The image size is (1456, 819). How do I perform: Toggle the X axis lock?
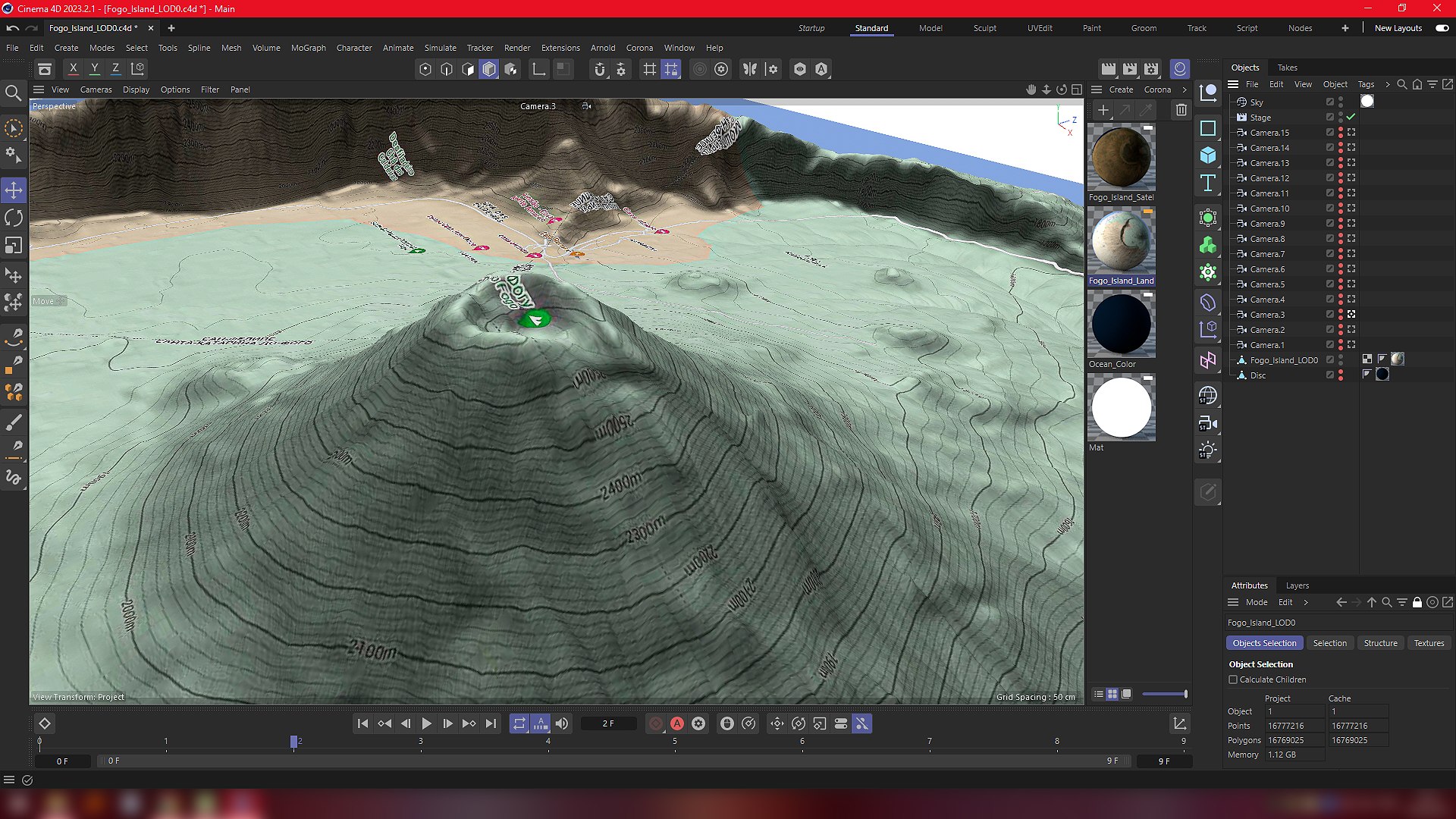coord(73,68)
